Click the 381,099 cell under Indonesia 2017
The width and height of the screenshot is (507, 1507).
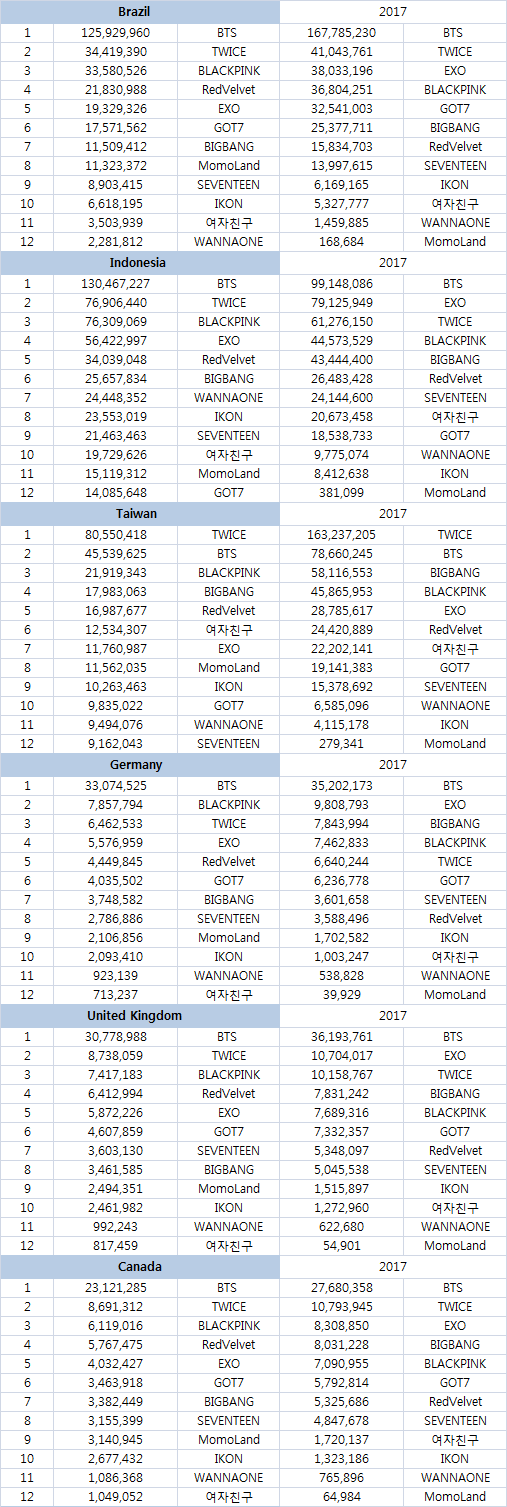click(341, 492)
